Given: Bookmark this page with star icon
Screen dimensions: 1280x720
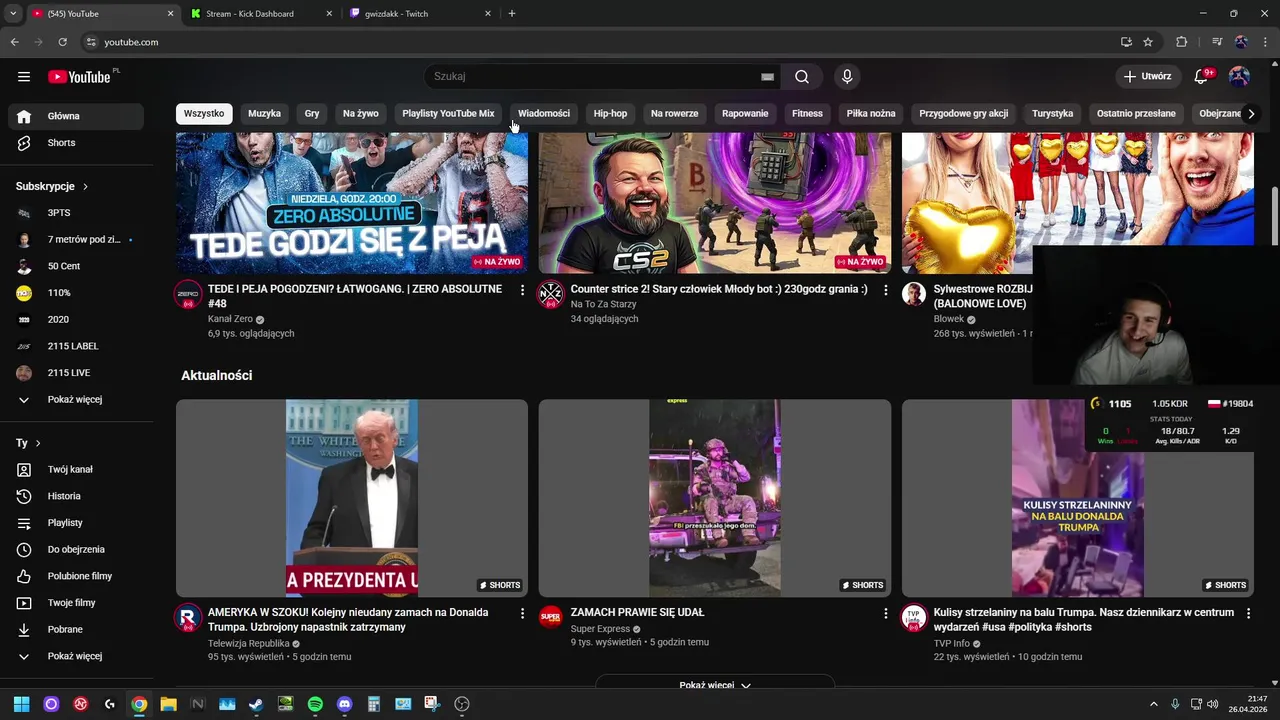Looking at the screenshot, I should click(x=1148, y=42).
